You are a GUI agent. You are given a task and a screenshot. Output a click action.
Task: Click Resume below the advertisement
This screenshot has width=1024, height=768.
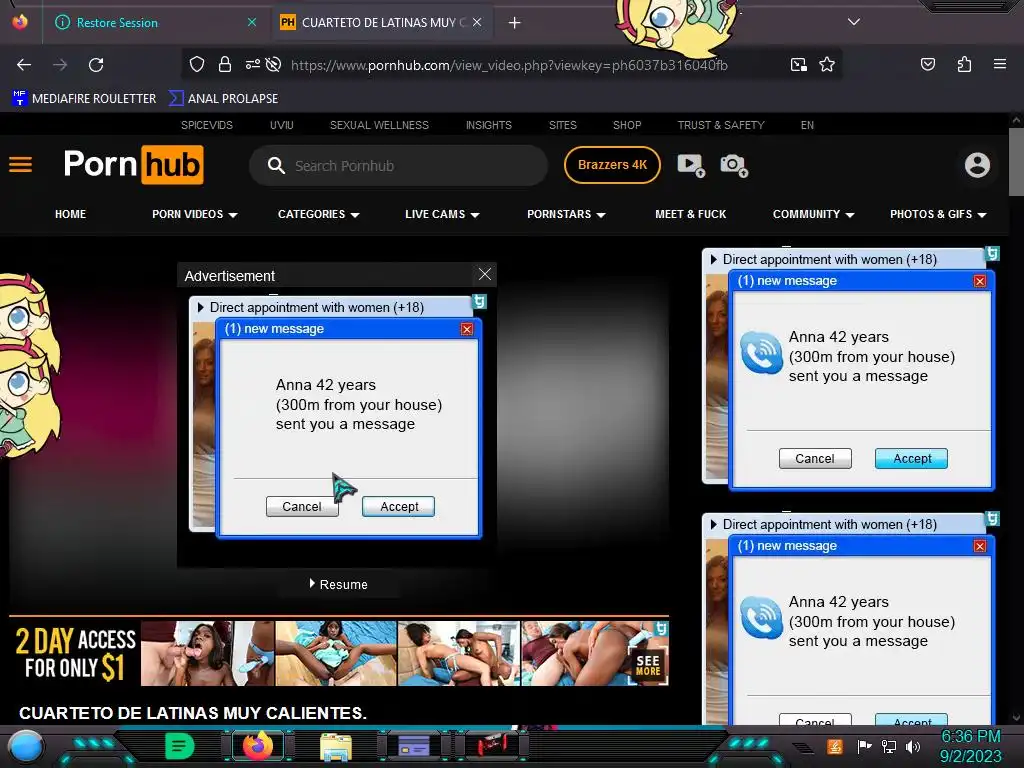point(338,584)
